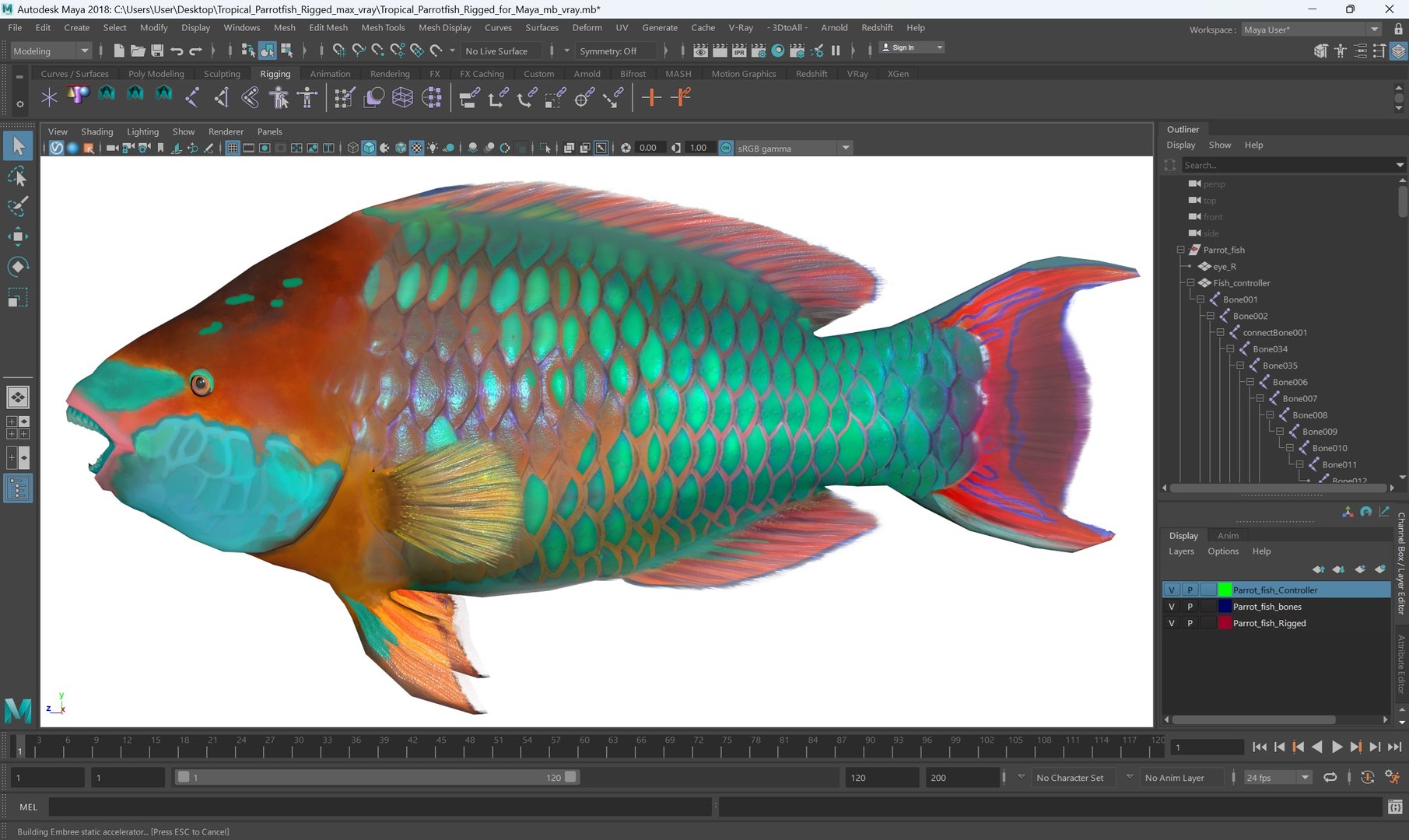Select the Lasso tool in the toolbox
This screenshot has width=1409, height=840.
[18, 177]
